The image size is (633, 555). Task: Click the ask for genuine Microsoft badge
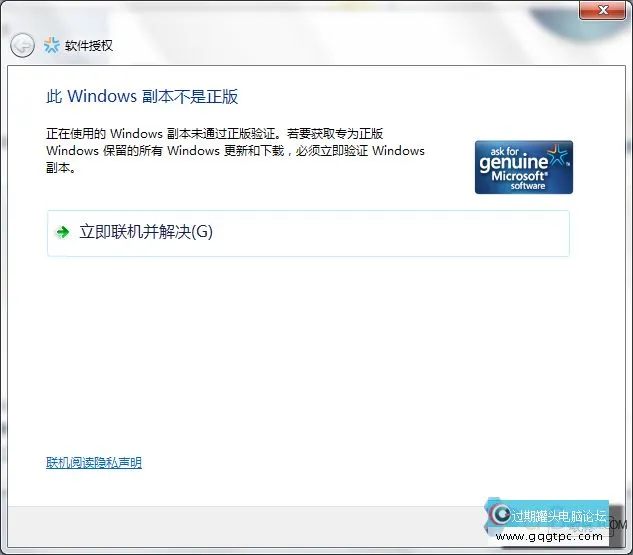(x=524, y=167)
